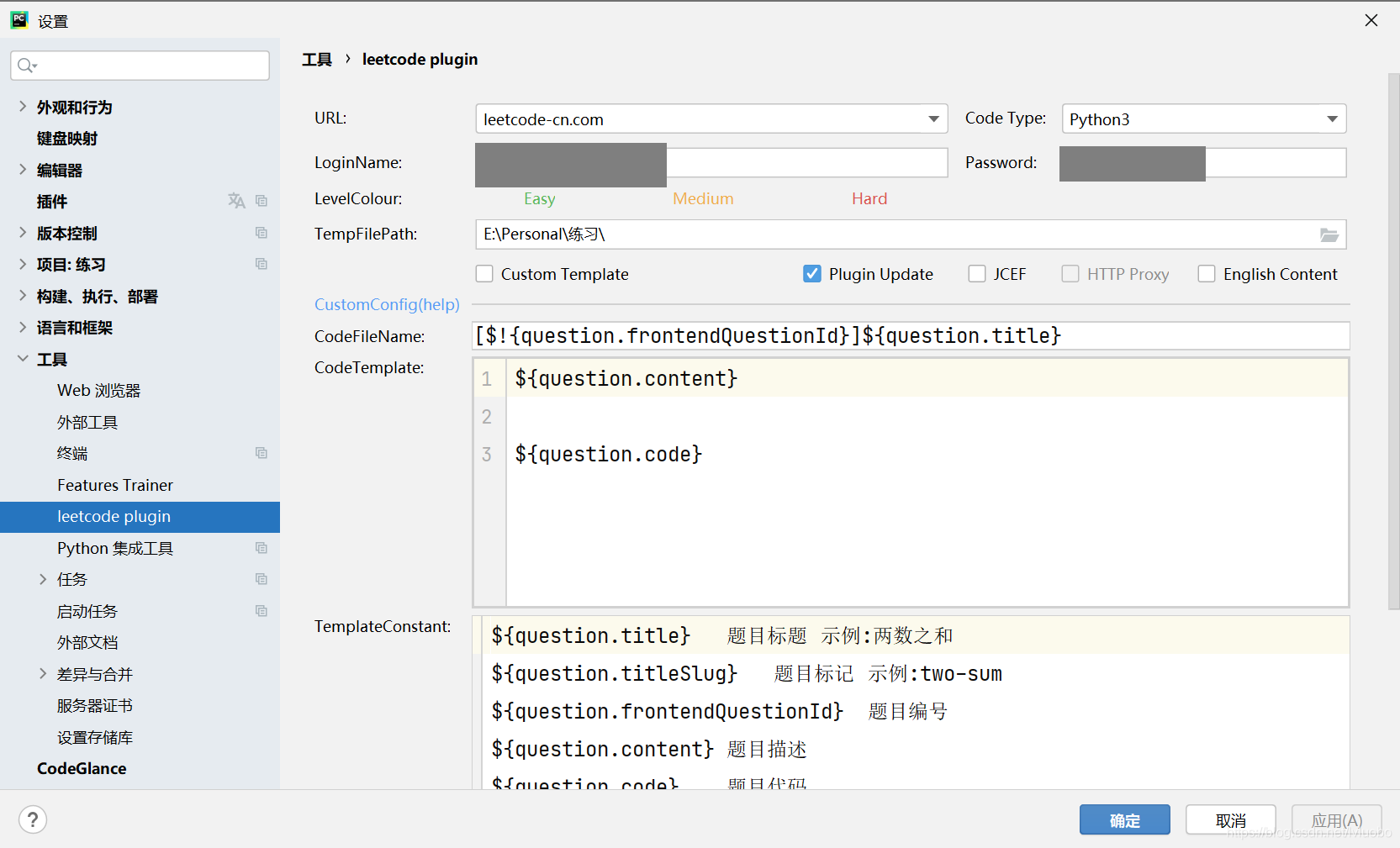Select ${question.frontendQuestionId} constant row
The image size is (1400, 848).
916,711
